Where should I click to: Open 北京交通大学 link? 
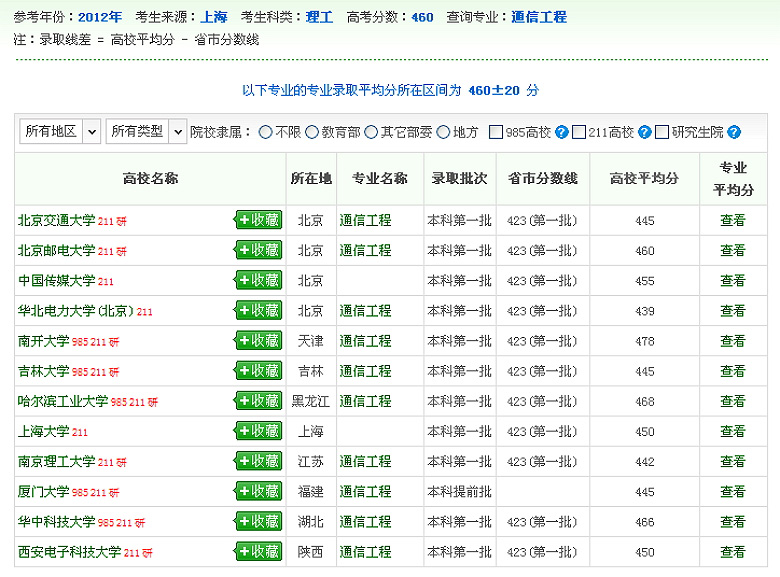[x=56, y=220]
